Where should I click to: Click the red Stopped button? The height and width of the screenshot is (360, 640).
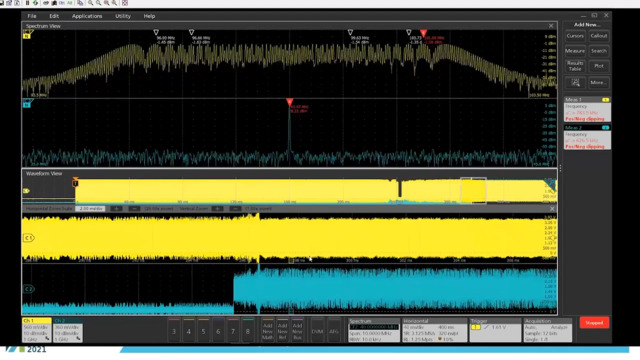tap(594, 322)
